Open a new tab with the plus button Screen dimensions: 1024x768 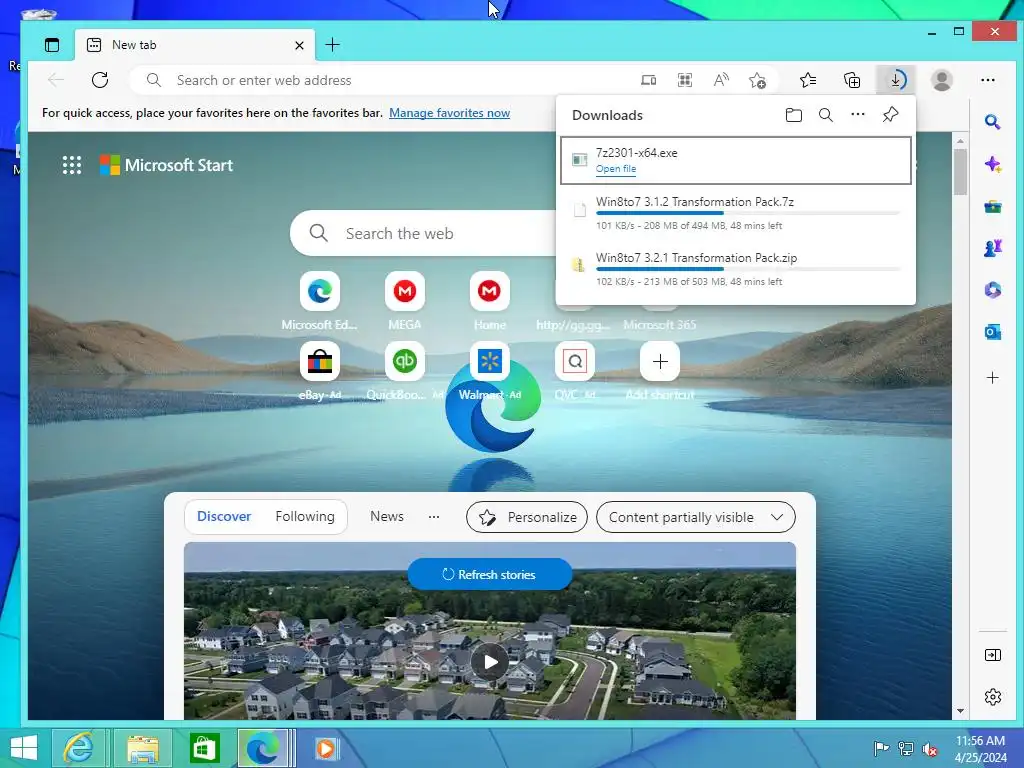pyautogui.click(x=332, y=44)
